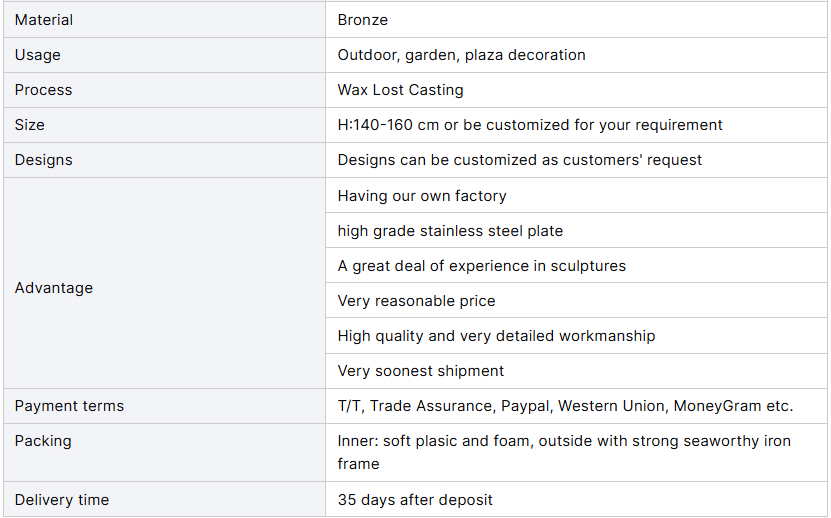Click 'Very soonest shipment' cell
The image size is (831, 518).
point(576,371)
